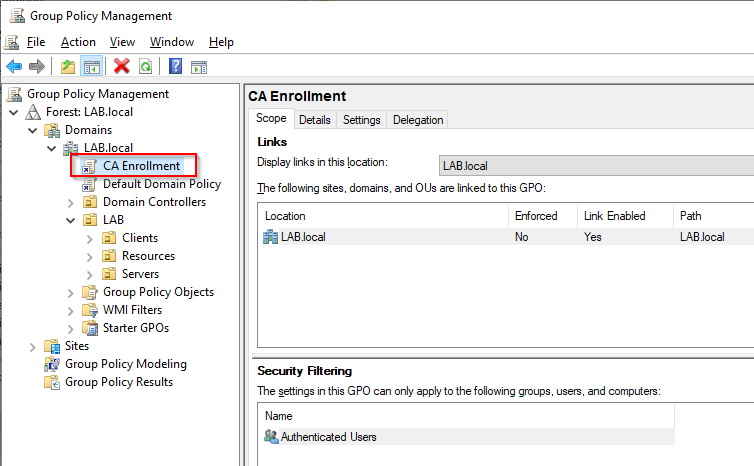Click the Starter GPOs folder icon
754x466 pixels.
pos(90,328)
